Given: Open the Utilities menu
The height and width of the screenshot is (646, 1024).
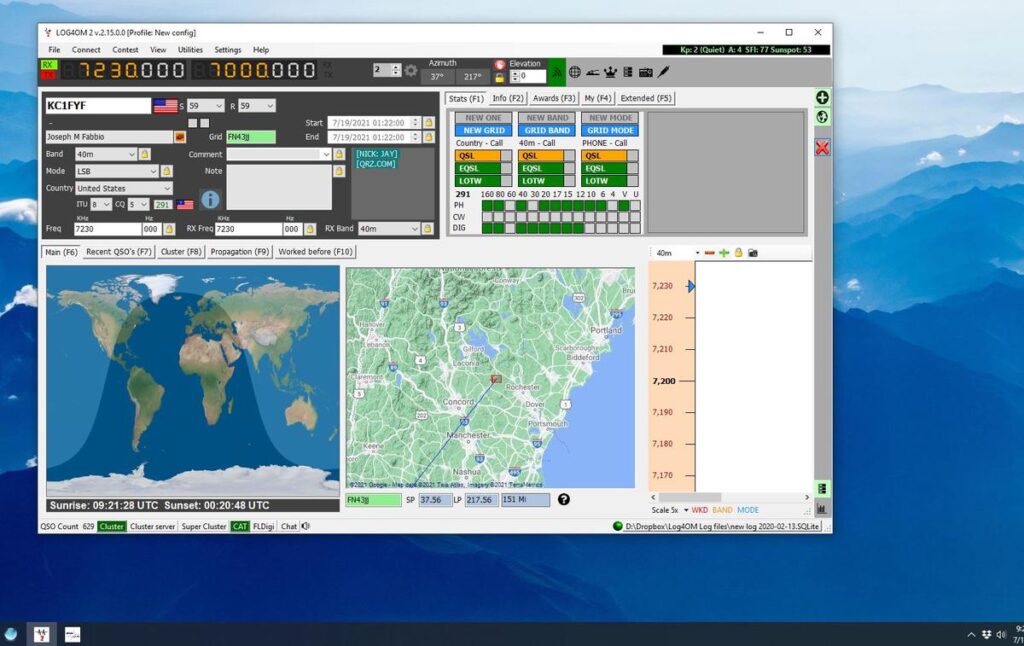Looking at the screenshot, I should pyautogui.click(x=190, y=50).
